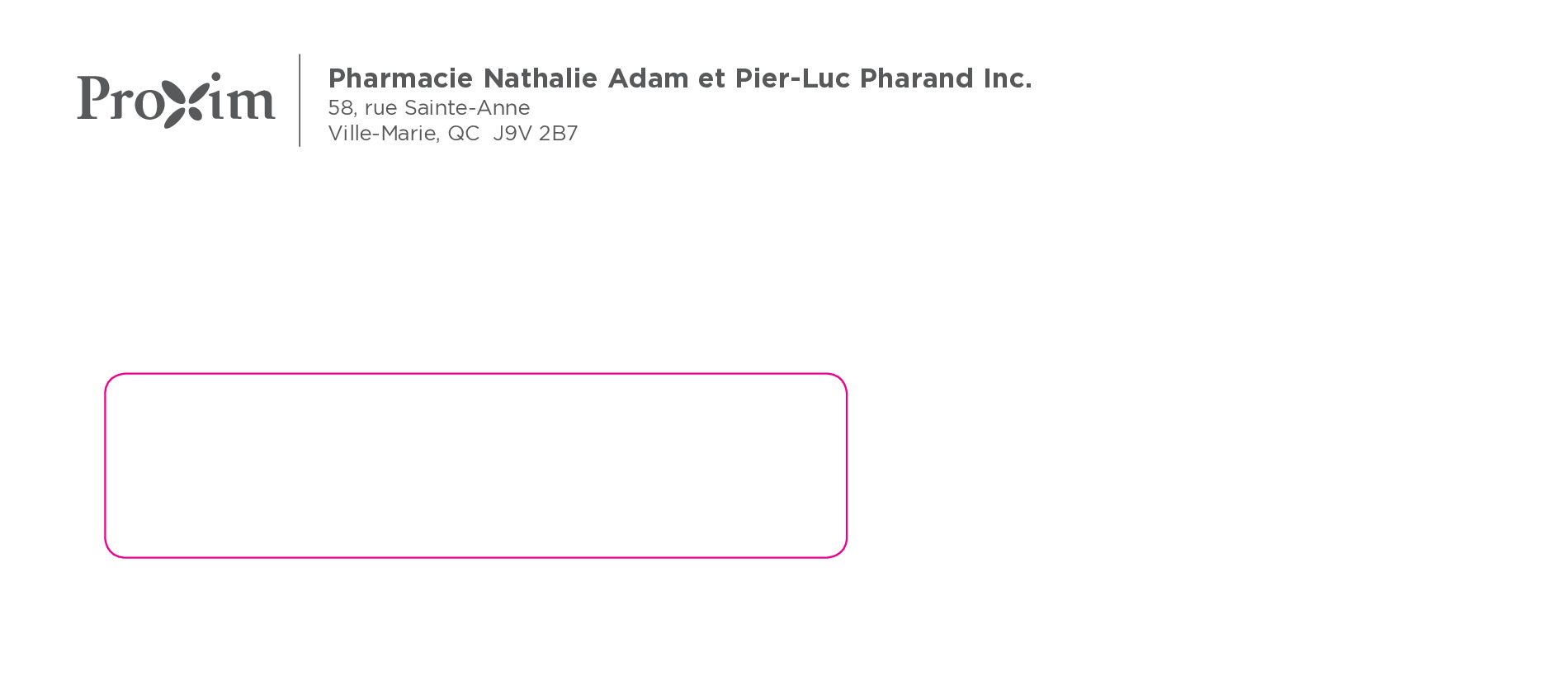Click the name "Pharand" in the heading
Viewport: 1568px width, 681px height.
coord(916,78)
